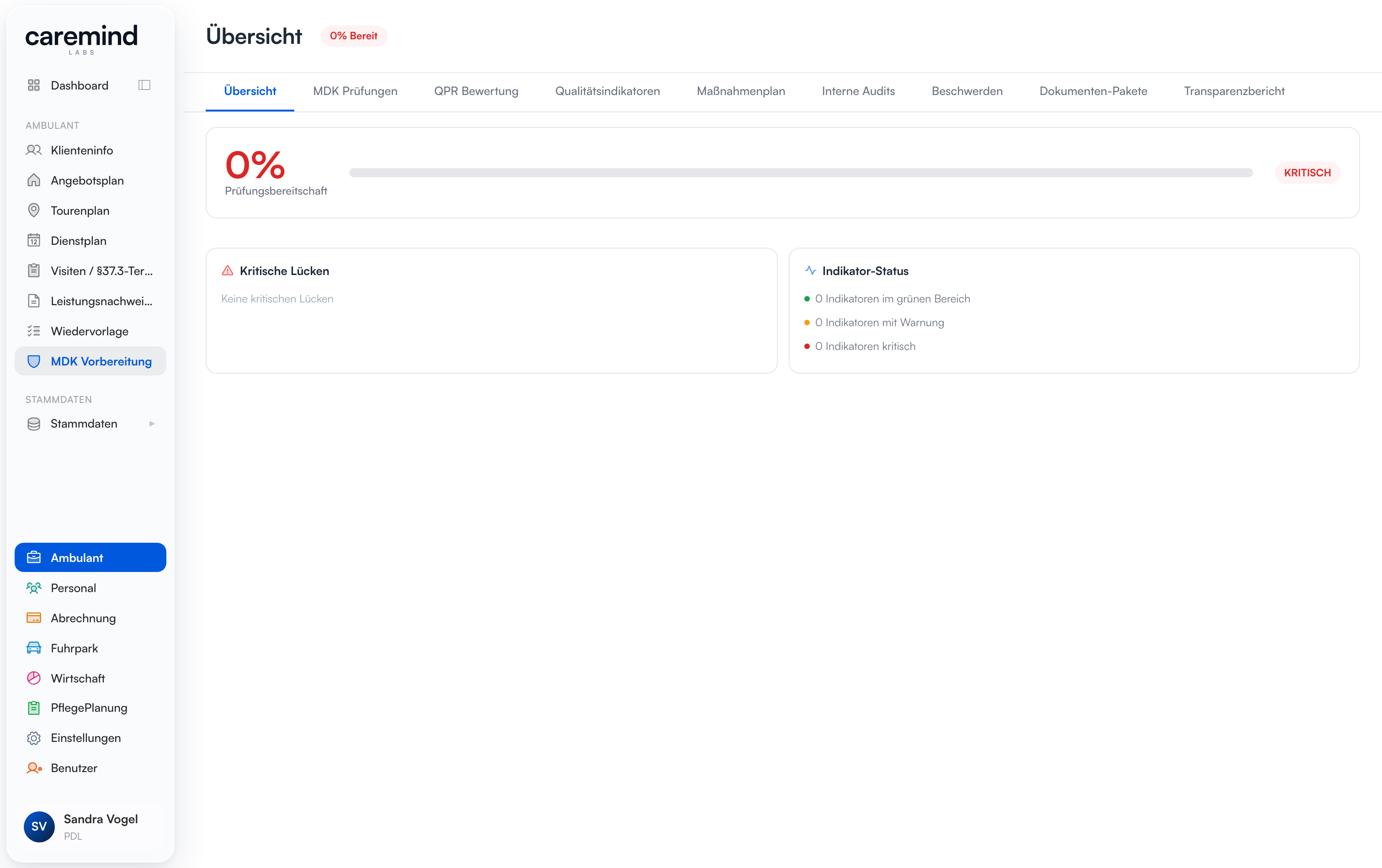Click the Leistungsnachweis document icon
Image resolution: width=1382 pixels, height=868 pixels.
(34, 301)
